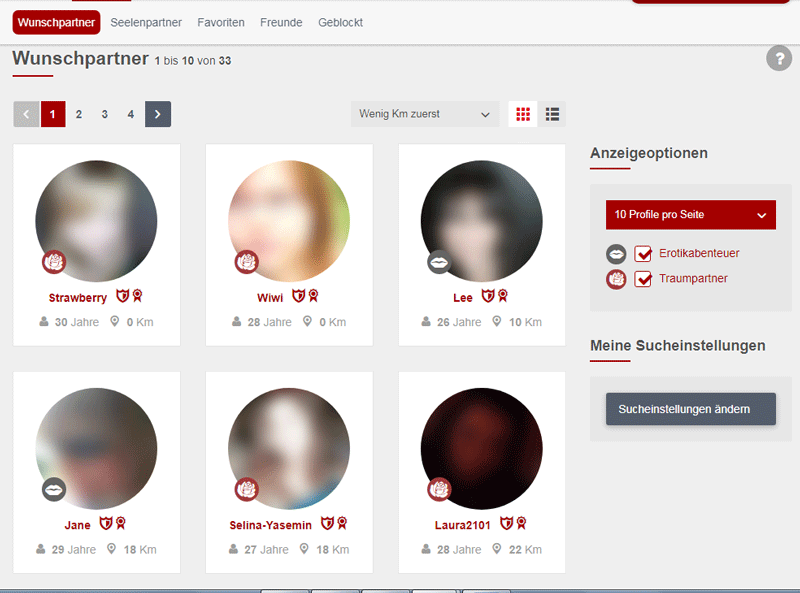Click location pin icon on Lee's card
Screen dimensions: 800x593
pos(496,321)
